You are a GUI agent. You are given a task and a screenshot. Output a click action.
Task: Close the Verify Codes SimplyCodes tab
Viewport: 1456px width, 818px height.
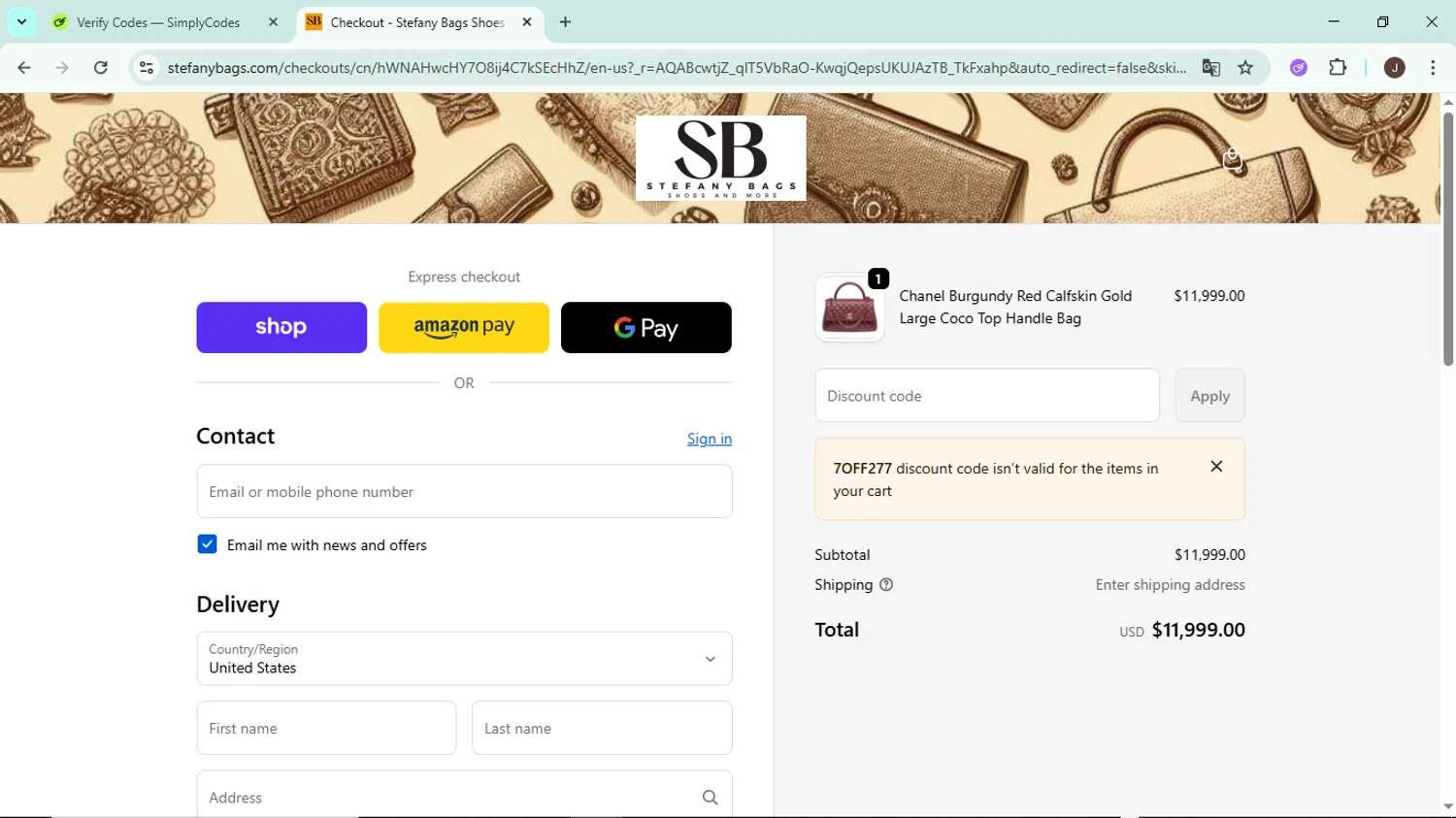pyautogui.click(x=274, y=22)
